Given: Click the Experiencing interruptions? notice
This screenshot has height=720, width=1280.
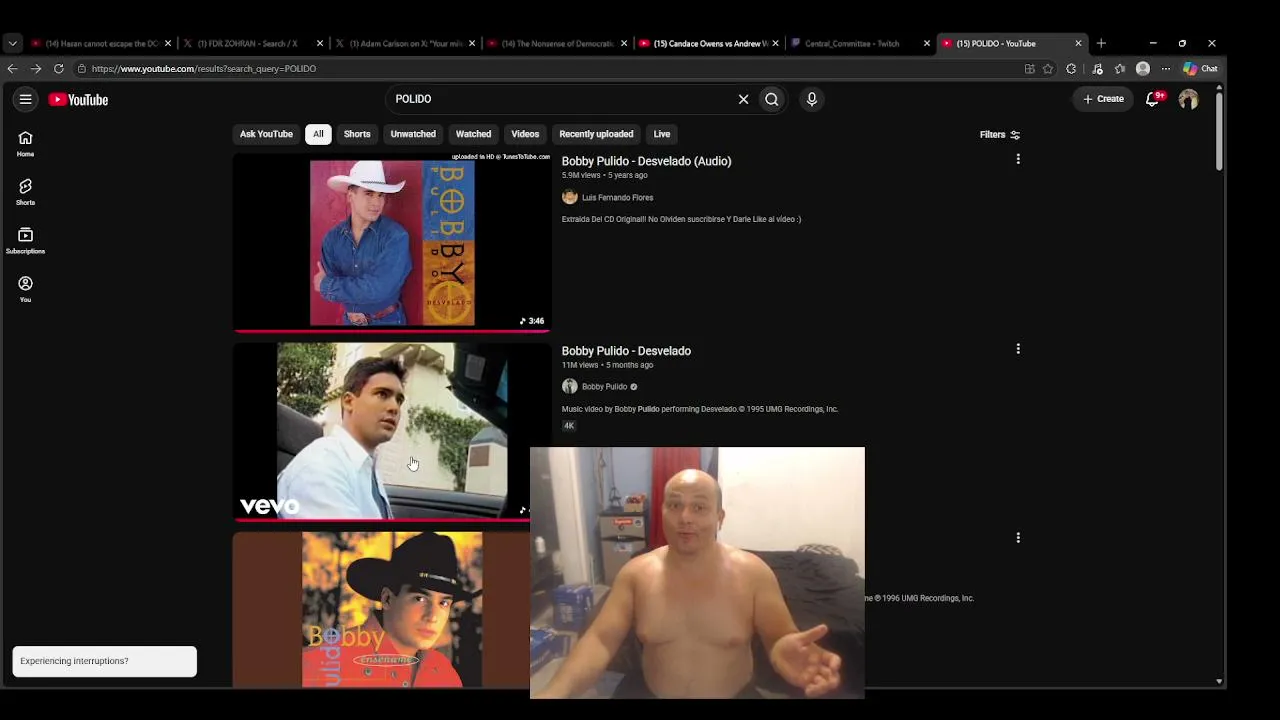Looking at the screenshot, I should click(x=105, y=661).
